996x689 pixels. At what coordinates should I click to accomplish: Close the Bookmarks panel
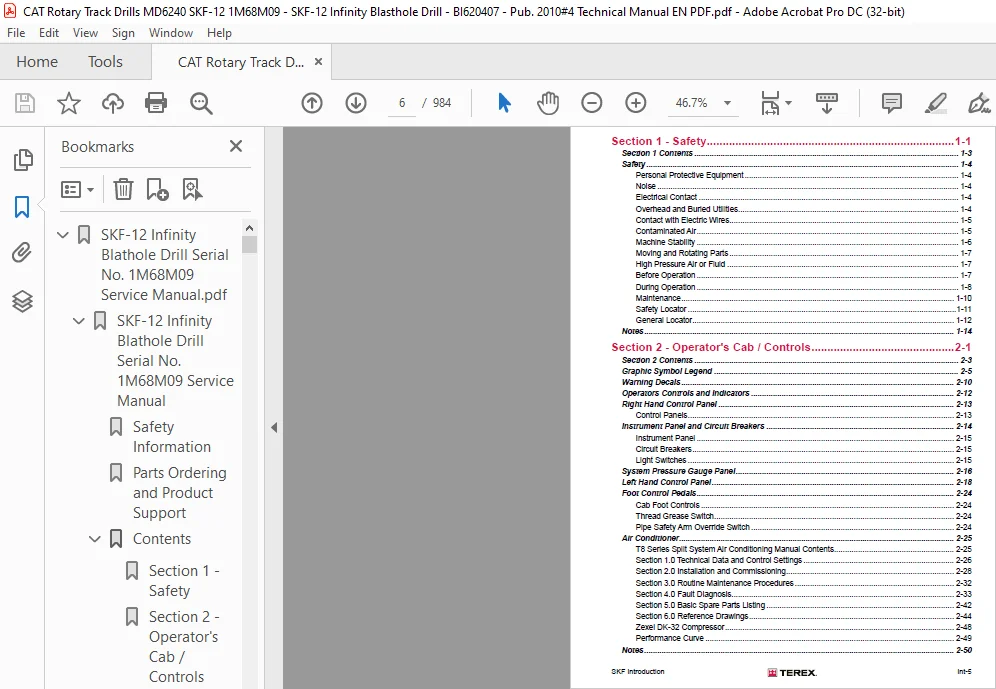point(236,147)
